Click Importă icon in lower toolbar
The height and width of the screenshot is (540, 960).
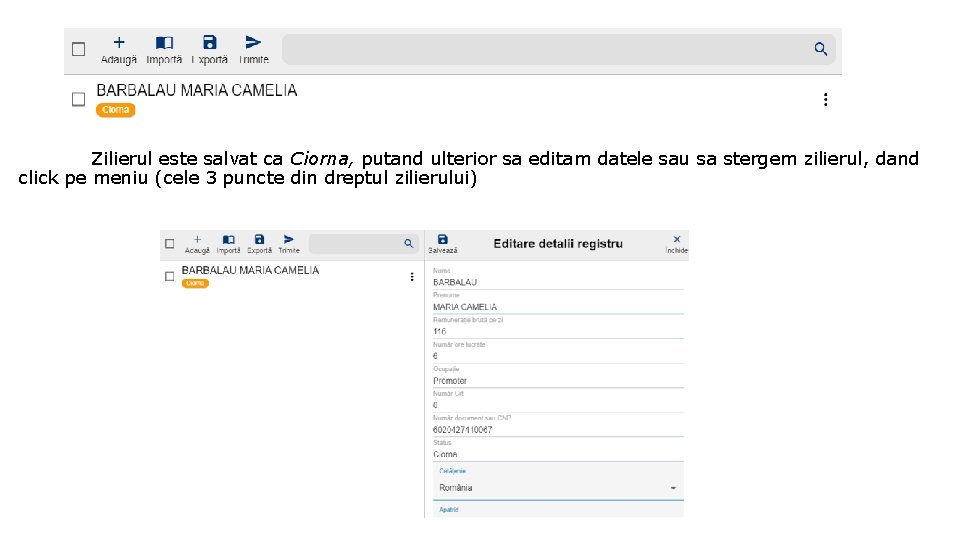(x=228, y=239)
